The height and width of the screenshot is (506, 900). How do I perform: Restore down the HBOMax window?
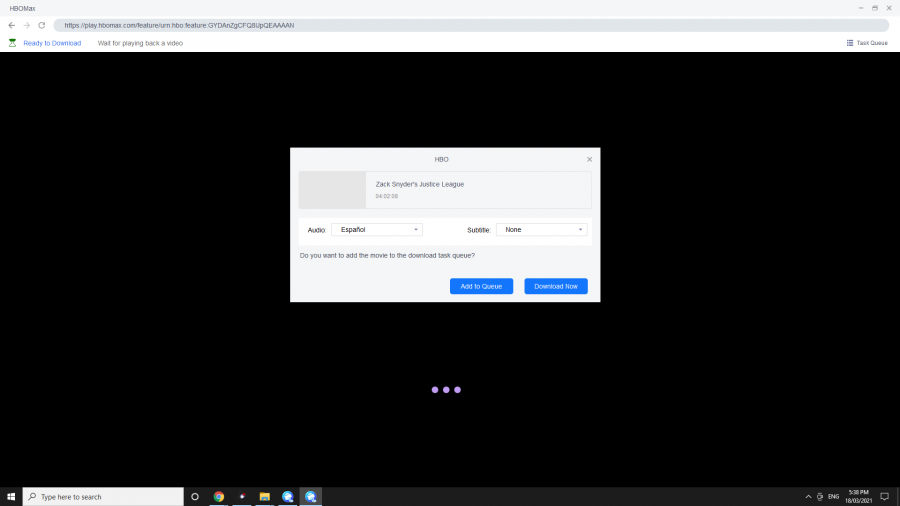click(875, 8)
